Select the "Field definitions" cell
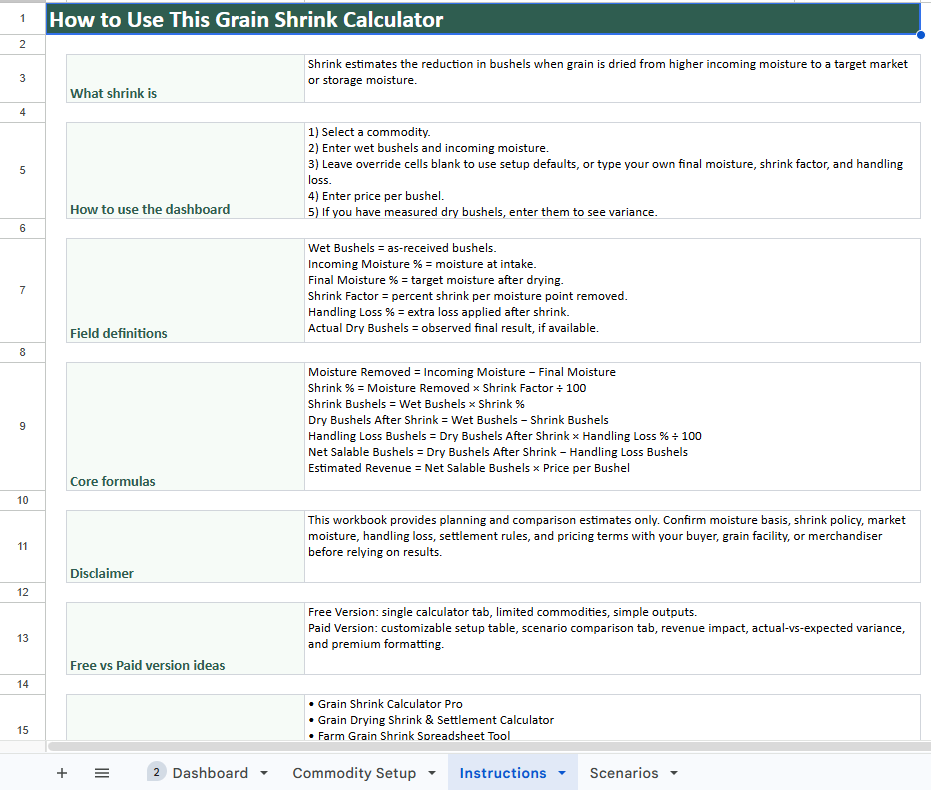 point(185,290)
